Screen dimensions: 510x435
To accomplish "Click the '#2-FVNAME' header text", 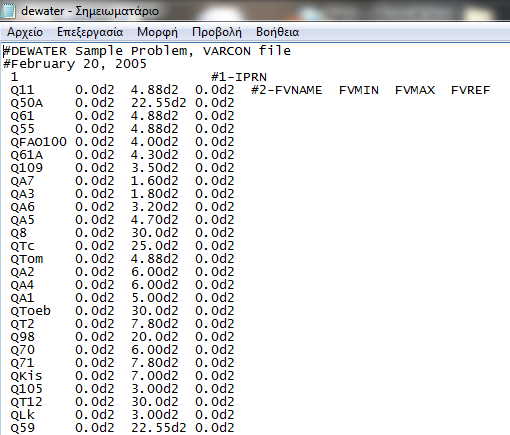I will tap(287, 90).
